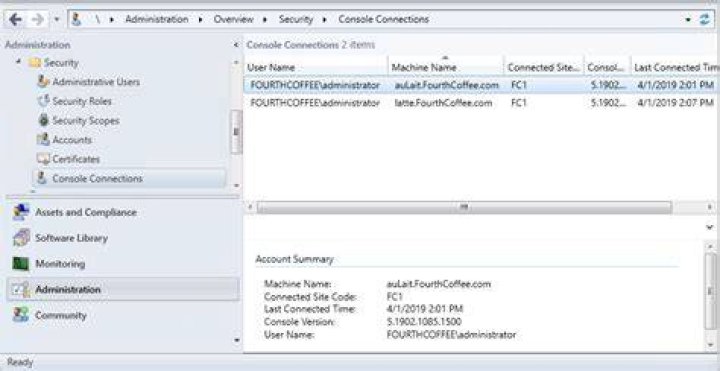Click the list horizontal scrollbar right arrow
The width and height of the screenshot is (720, 371).
coord(711,208)
